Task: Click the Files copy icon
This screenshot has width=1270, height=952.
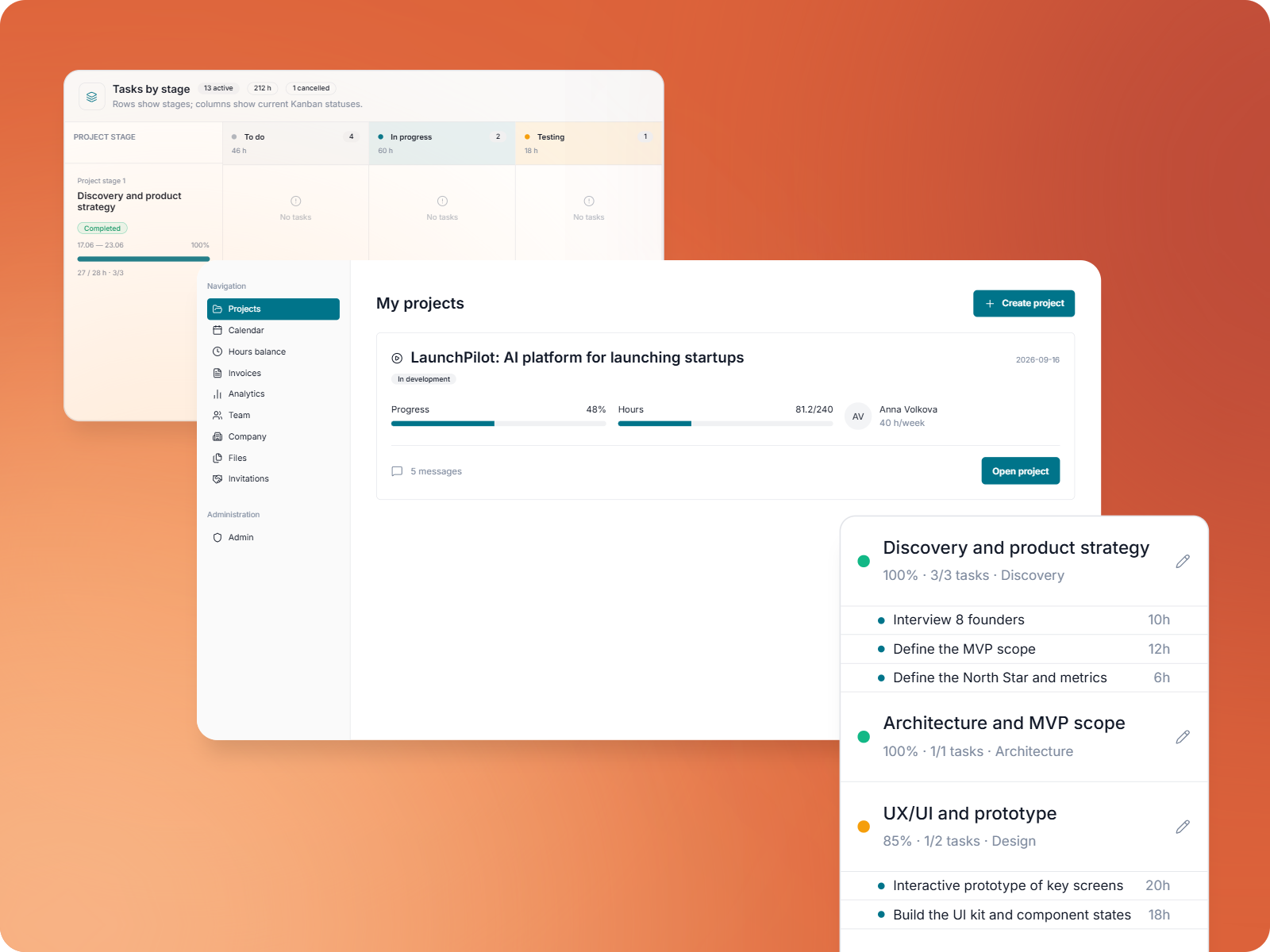Action: pos(217,458)
